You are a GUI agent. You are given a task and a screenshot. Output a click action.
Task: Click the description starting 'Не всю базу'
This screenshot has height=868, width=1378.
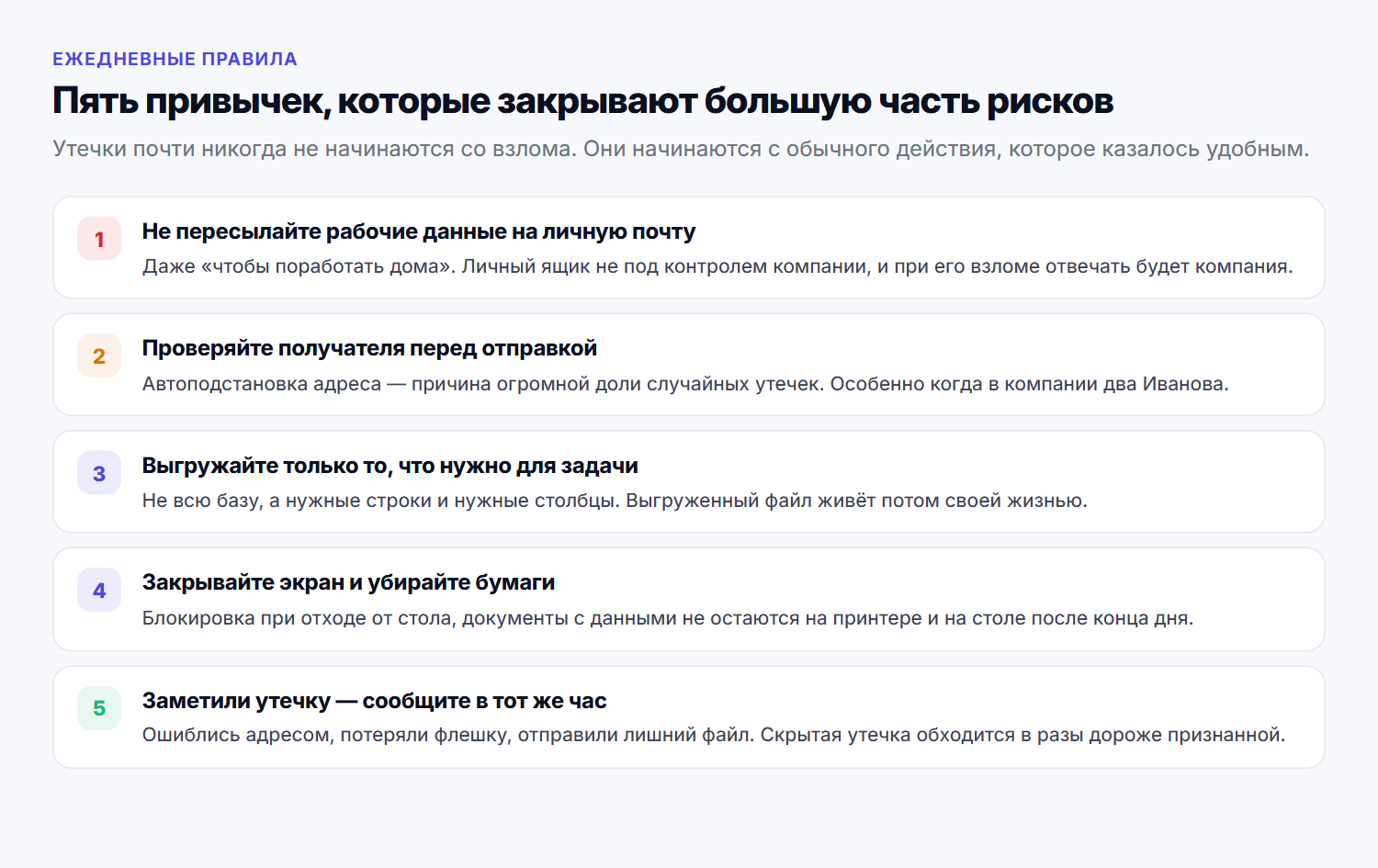point(615,501)
